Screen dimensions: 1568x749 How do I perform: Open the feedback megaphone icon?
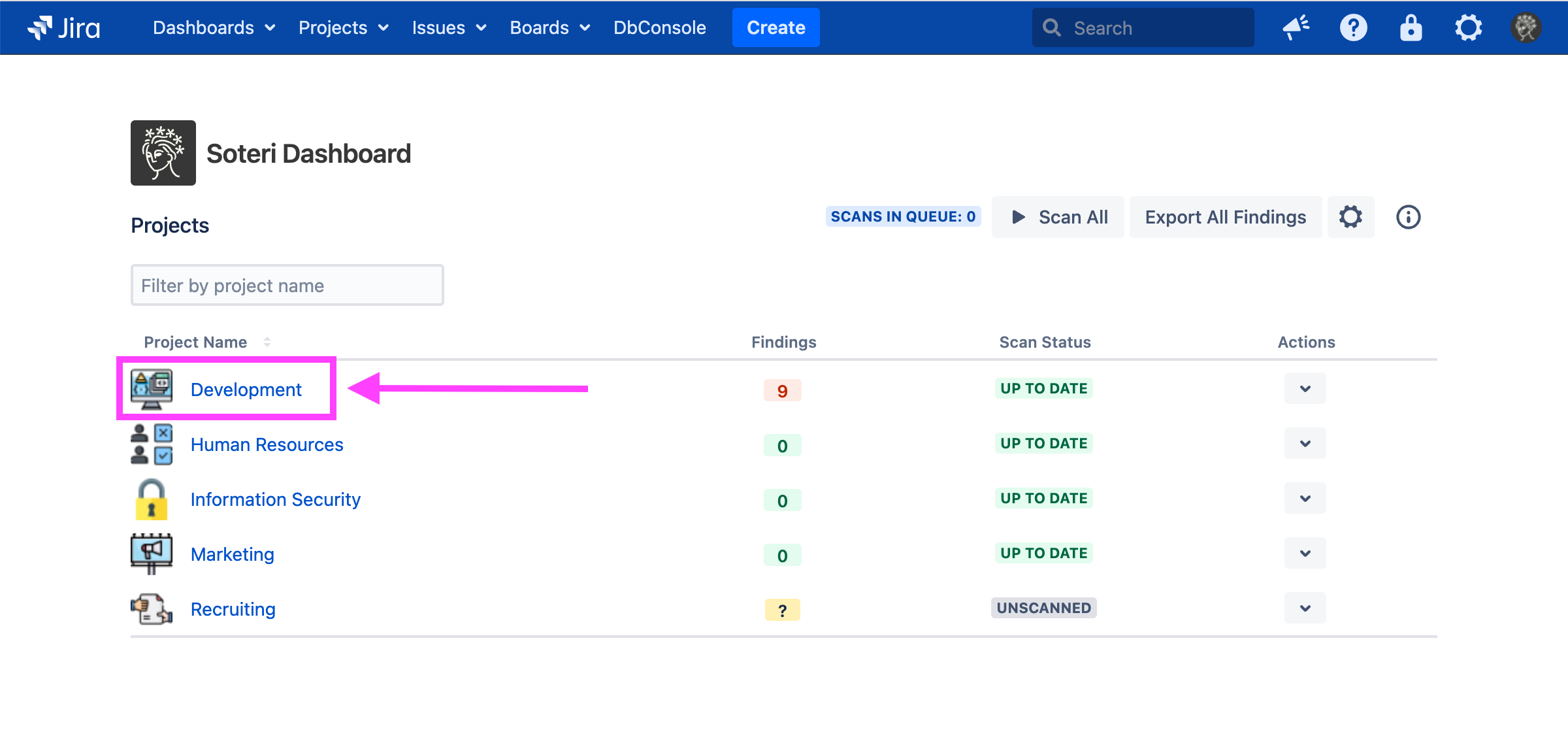click(1296, 27)
